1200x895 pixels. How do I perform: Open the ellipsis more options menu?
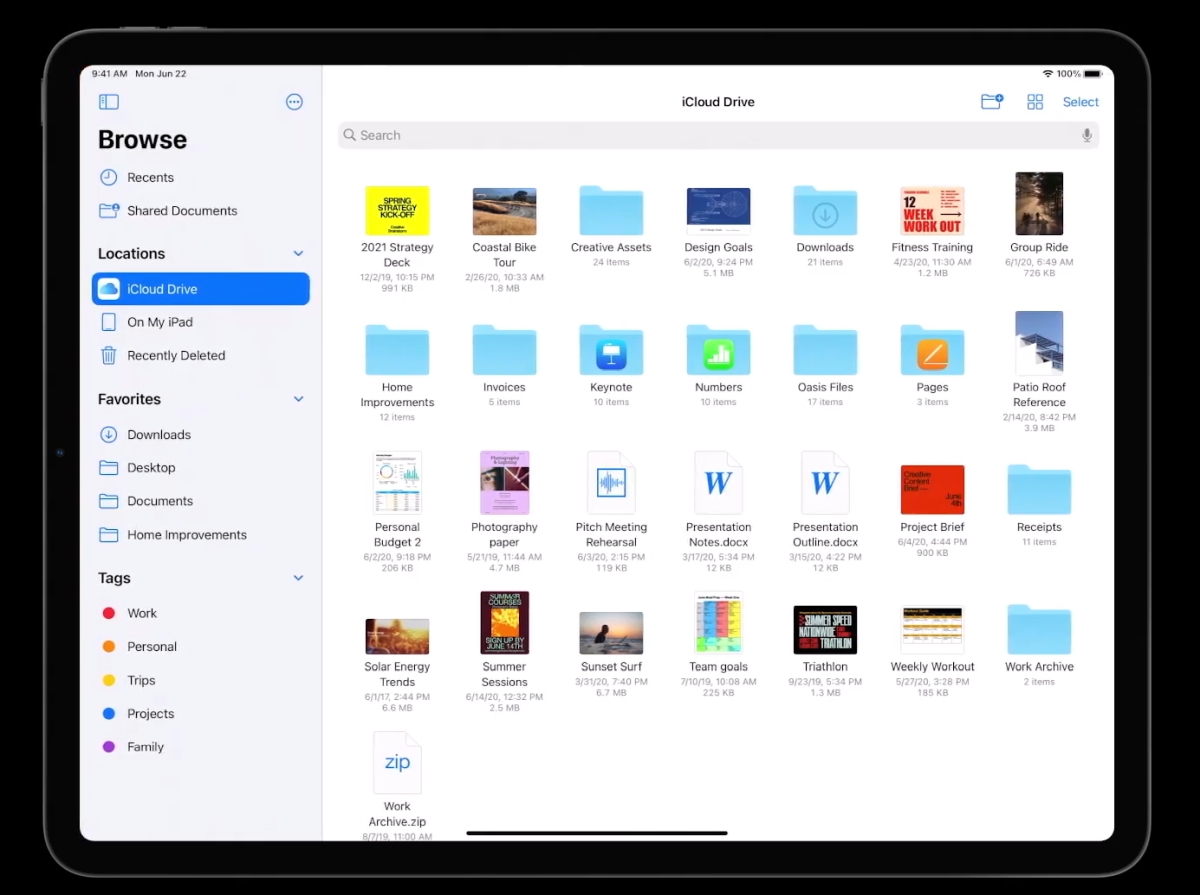coord(294,102)
